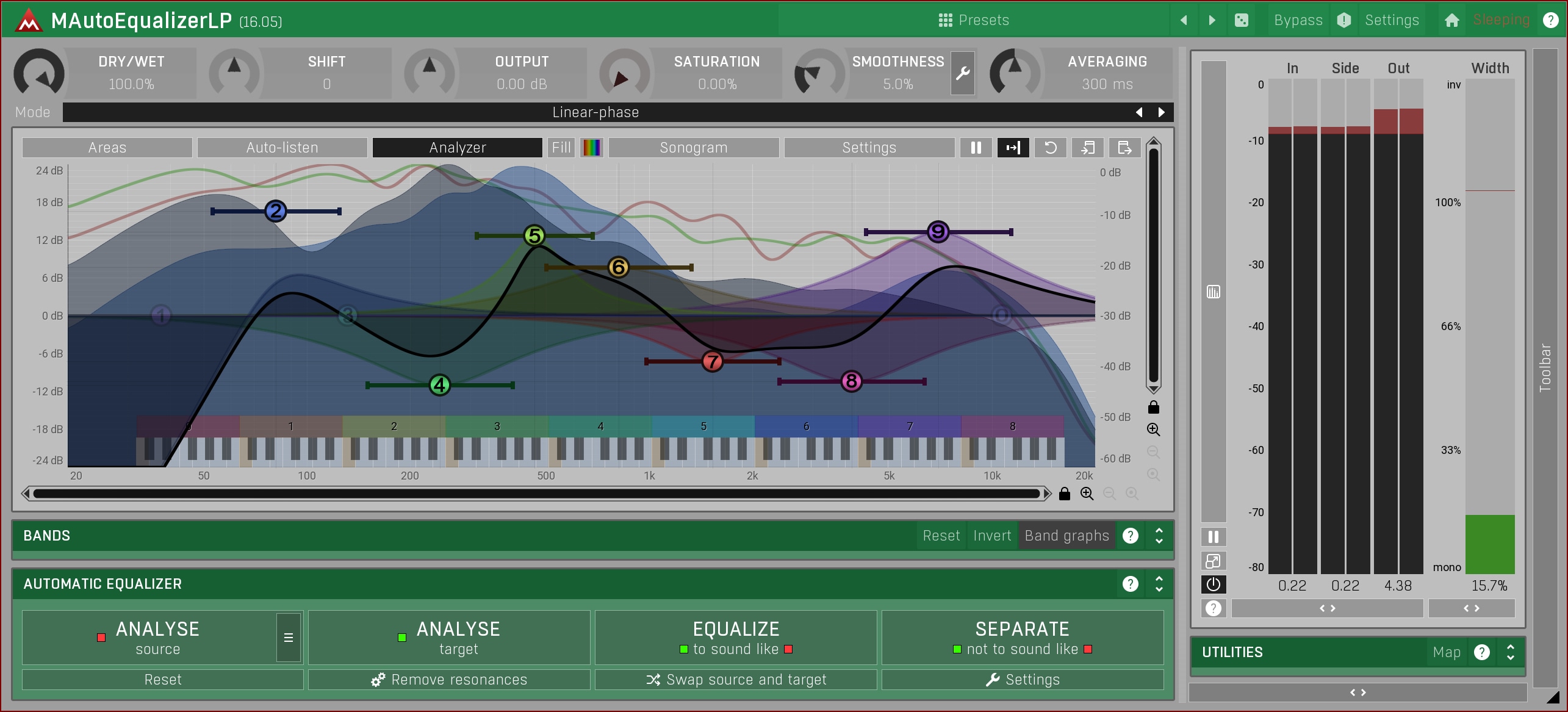
Task: Click the export curve icon
Action: coord(1124,148)
